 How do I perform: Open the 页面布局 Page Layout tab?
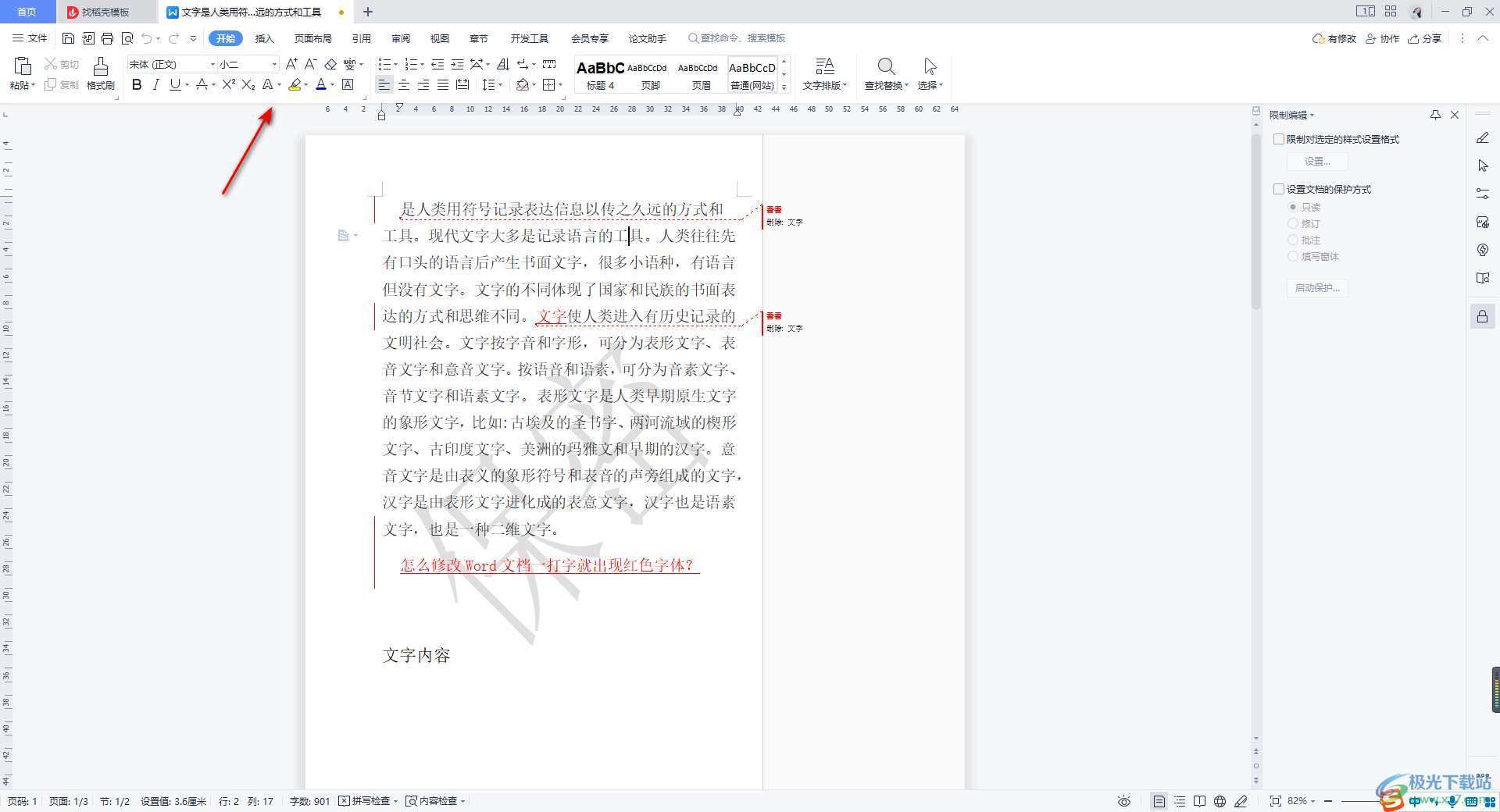pos(313,38)
